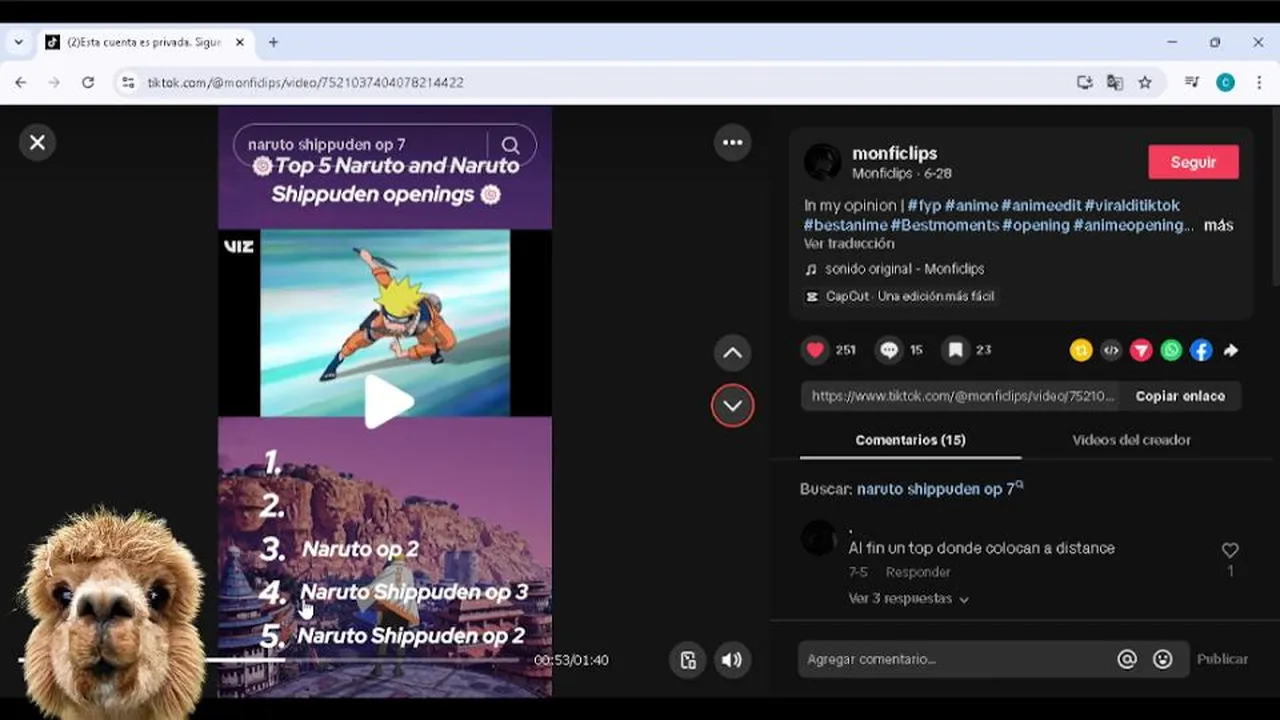Click the site info icon in address bar
Image resolution: width=1280 pixels, height=720 pixels.
pyautogui.click(x=127, y=83)
